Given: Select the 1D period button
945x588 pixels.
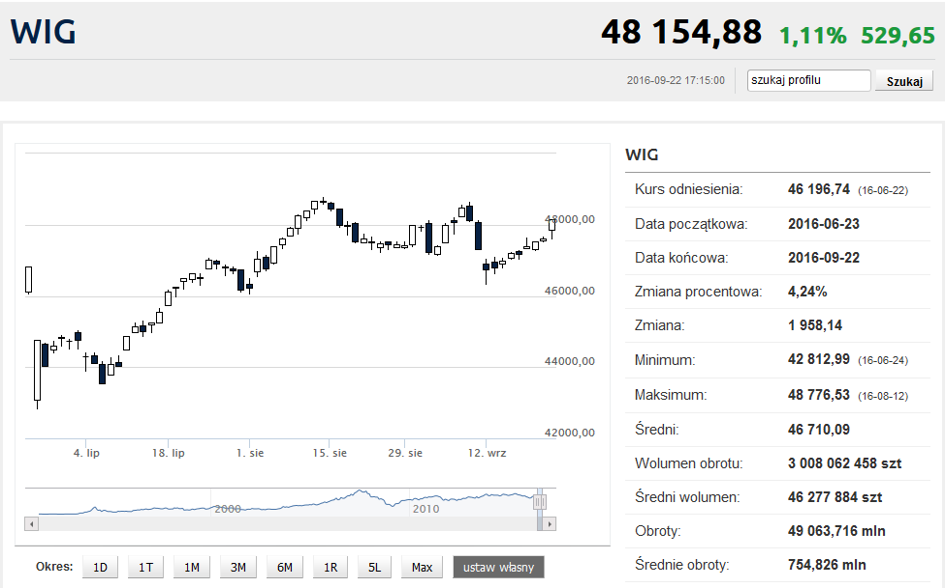Looking at the screenshot, I should (x=100, y=567).
